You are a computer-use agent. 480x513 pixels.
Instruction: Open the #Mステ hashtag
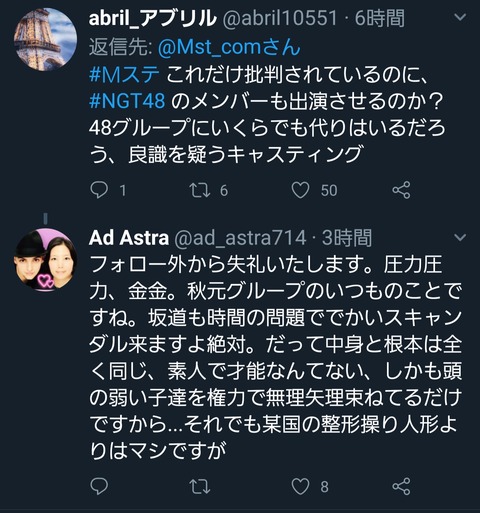(124, 74)
